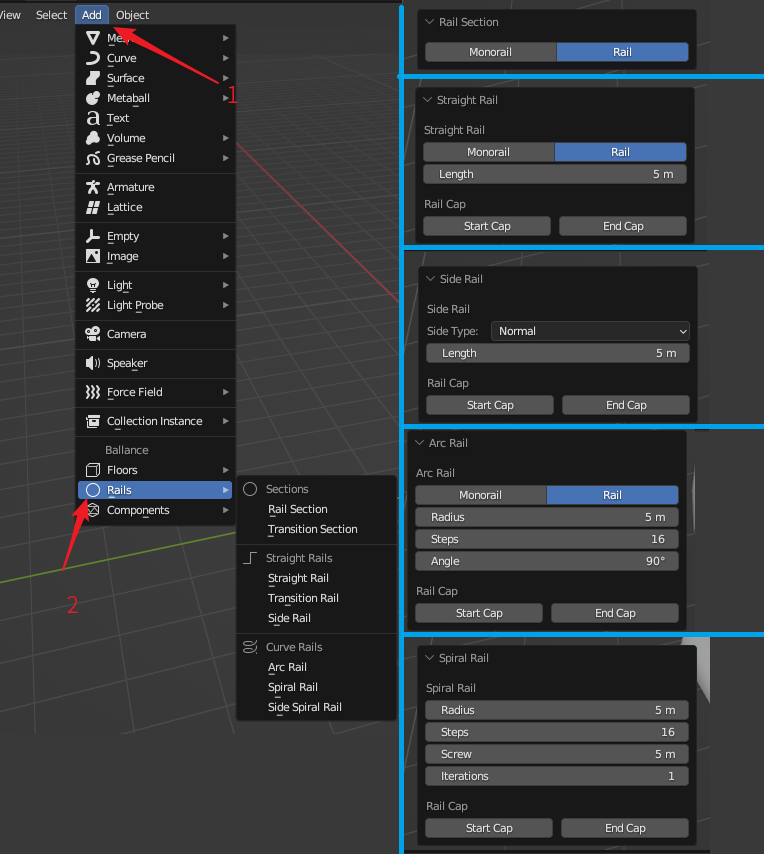This screenshot has height=854, width=764.
Task: Click the Speaker icon in menu
Action: (x=92, y=363)
